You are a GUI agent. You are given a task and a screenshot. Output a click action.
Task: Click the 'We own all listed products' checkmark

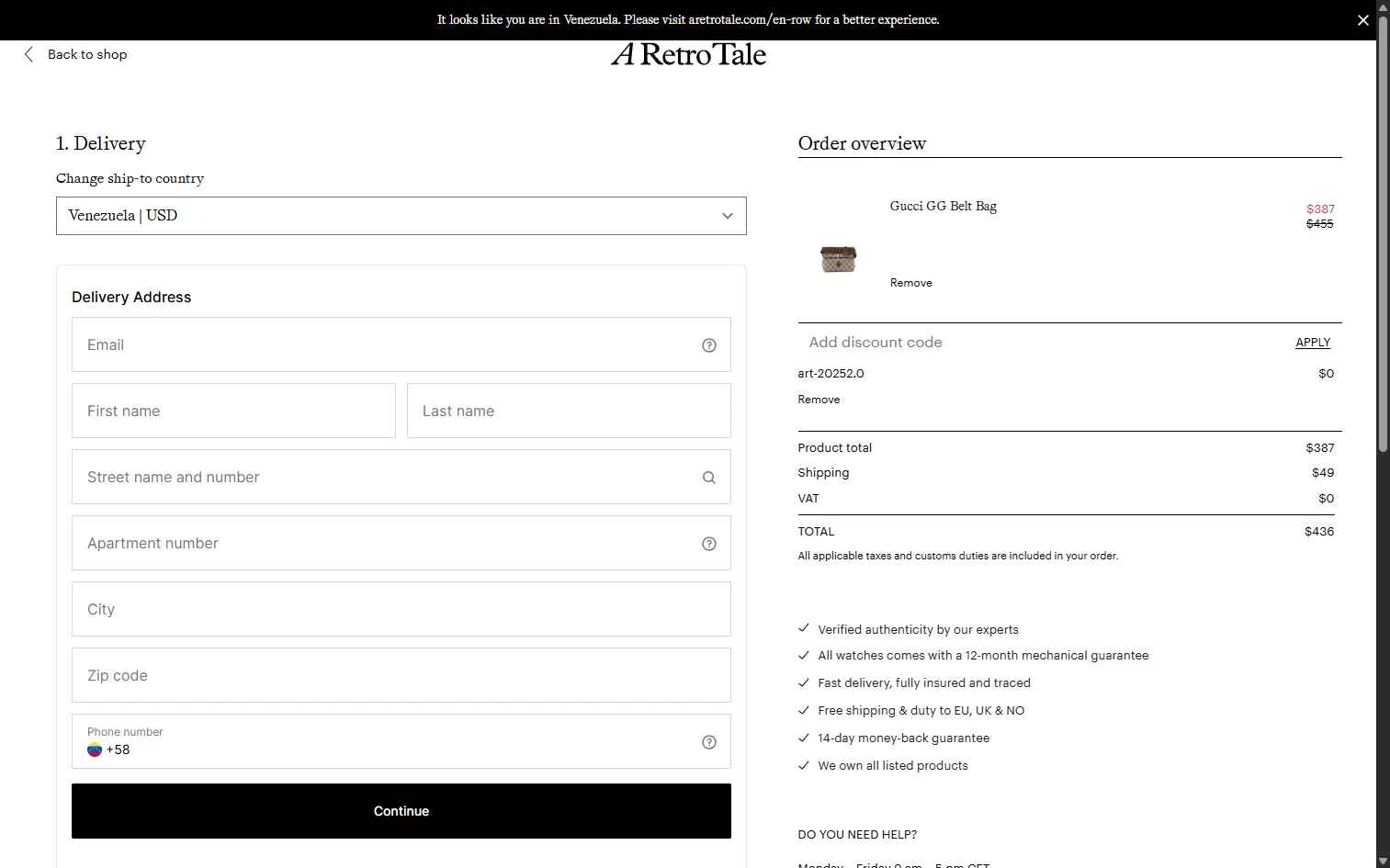804,765
